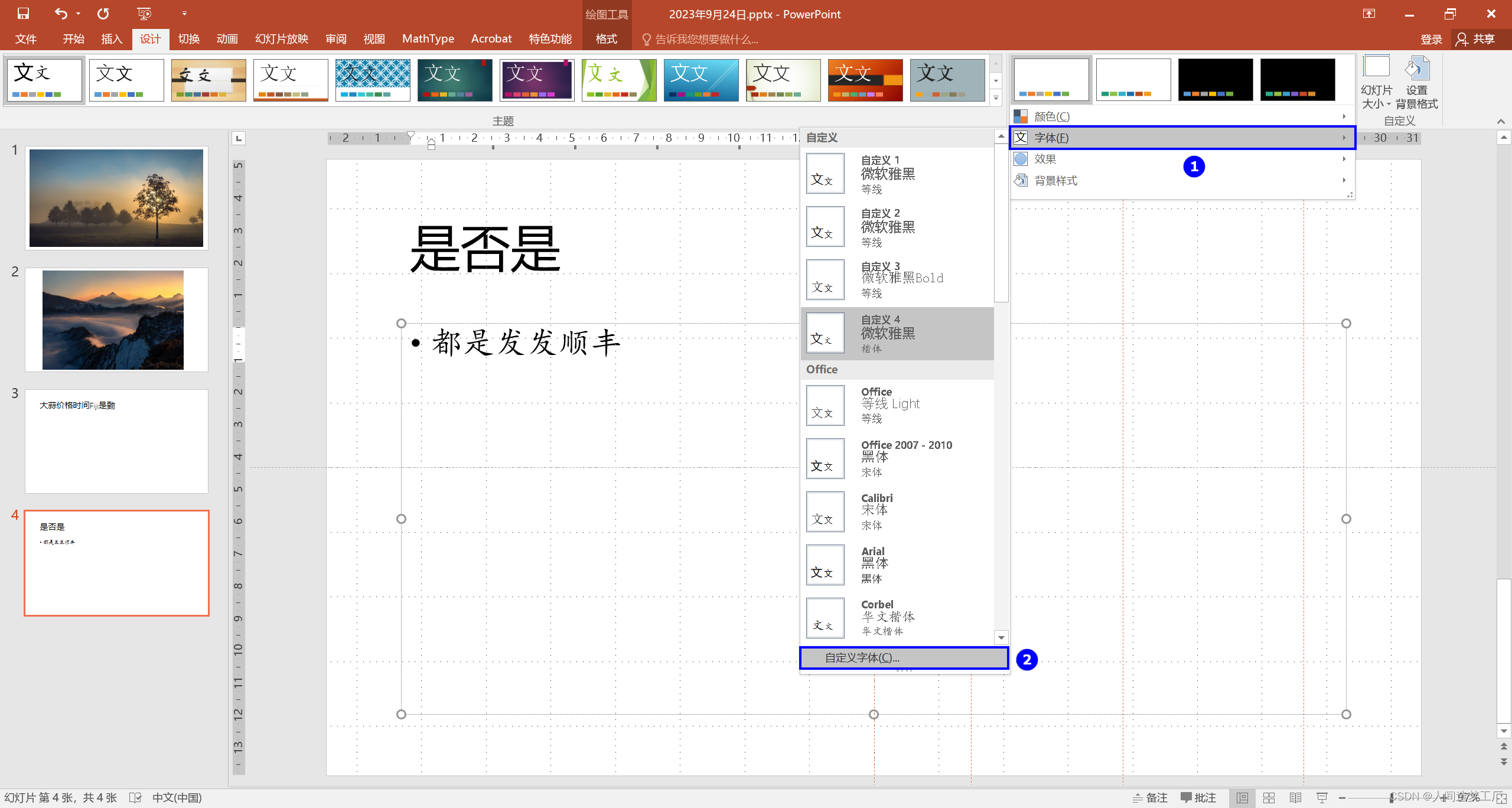Click the Save icon in quick access toolbar
Screen dimensions: 1512x808
click(23, 14)
